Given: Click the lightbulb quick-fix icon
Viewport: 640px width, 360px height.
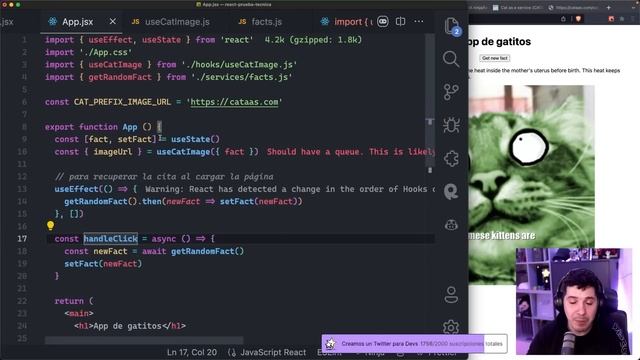Looking at the screenshot, I should (50, 226).
